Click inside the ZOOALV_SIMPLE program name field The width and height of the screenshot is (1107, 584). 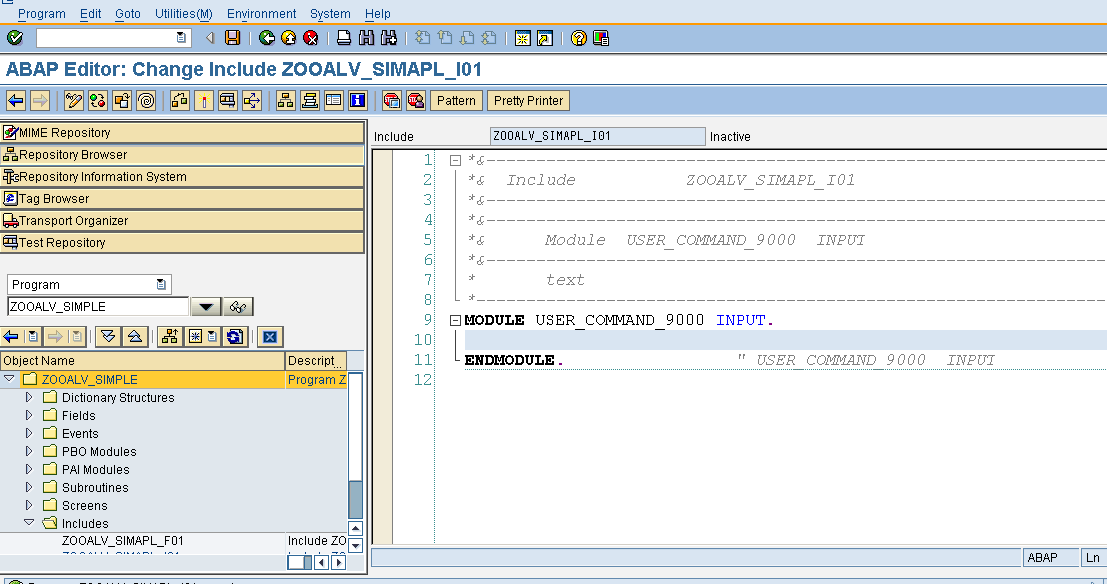click(95, 306)
